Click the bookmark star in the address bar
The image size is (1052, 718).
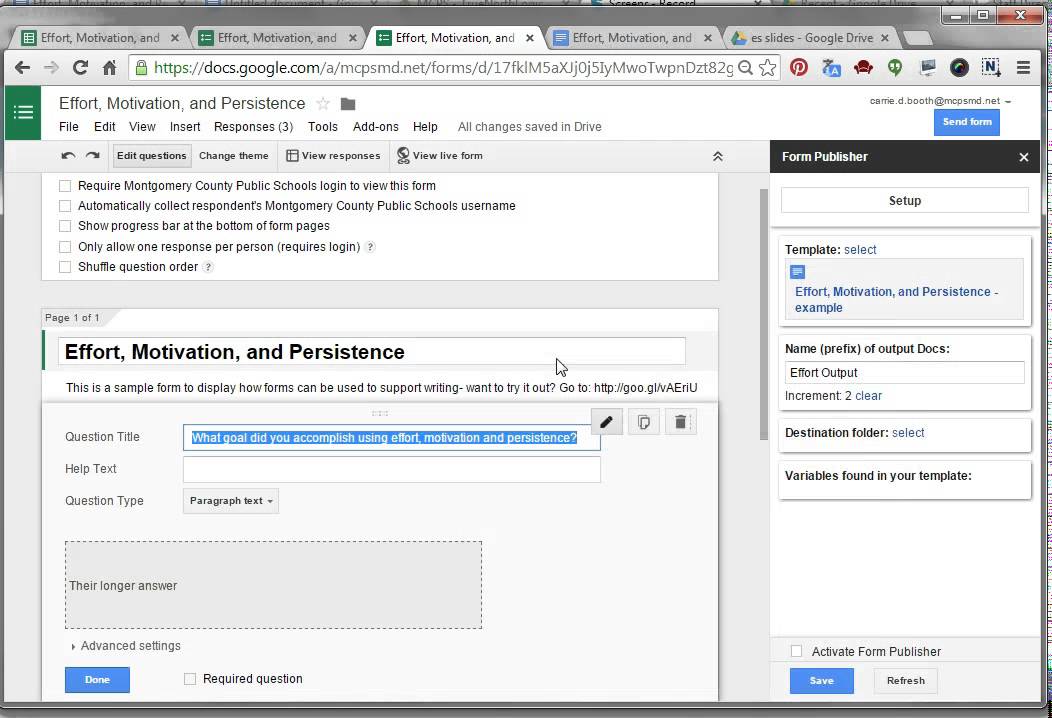(x=768, y=67)
